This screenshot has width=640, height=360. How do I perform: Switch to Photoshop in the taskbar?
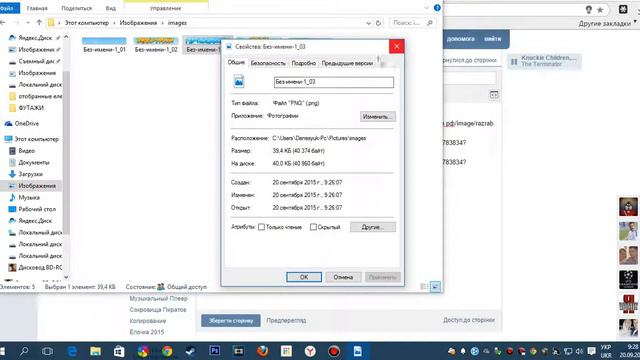(x=214, y=351)
